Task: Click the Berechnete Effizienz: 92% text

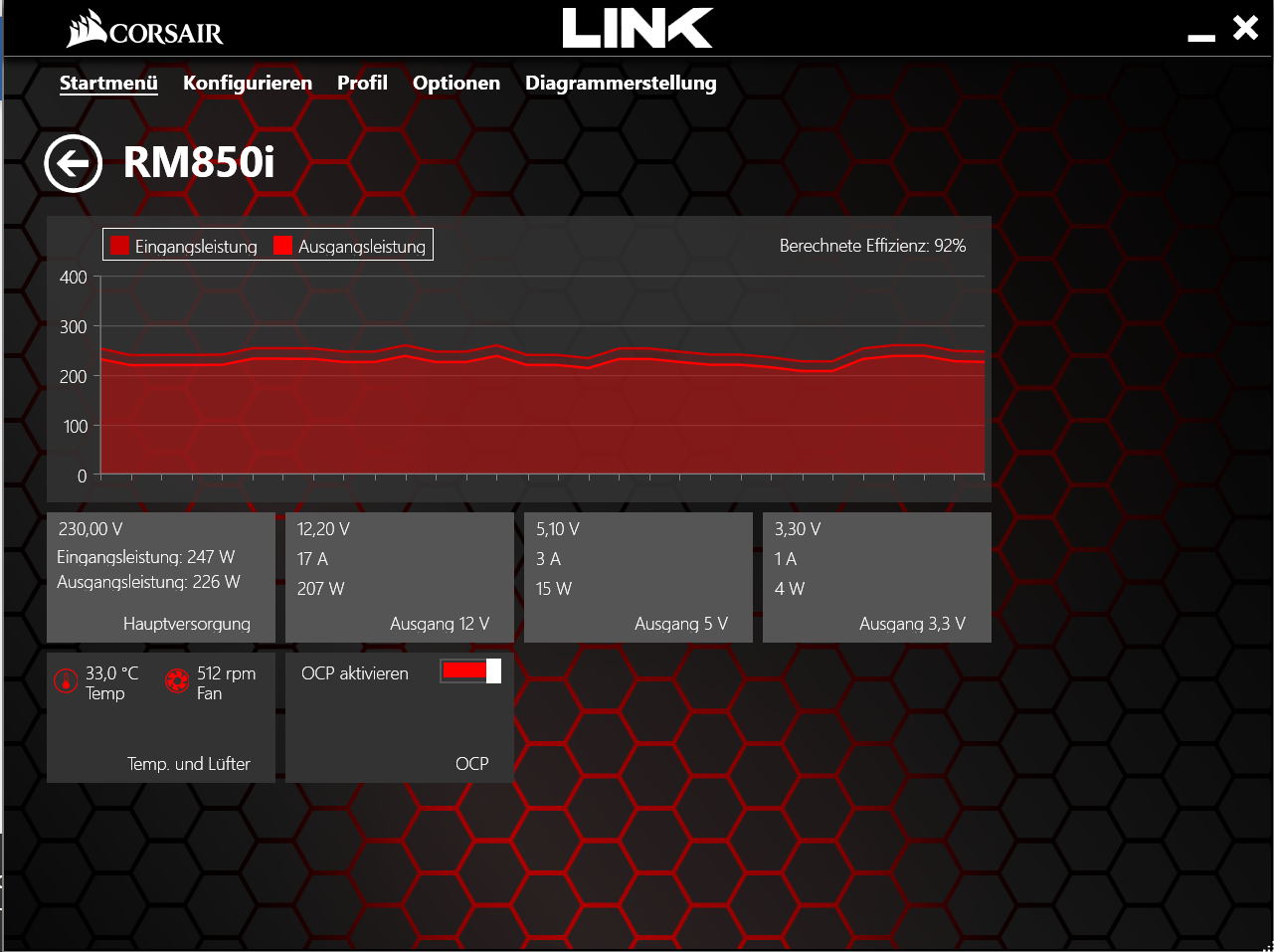Action: click(872, 246)
